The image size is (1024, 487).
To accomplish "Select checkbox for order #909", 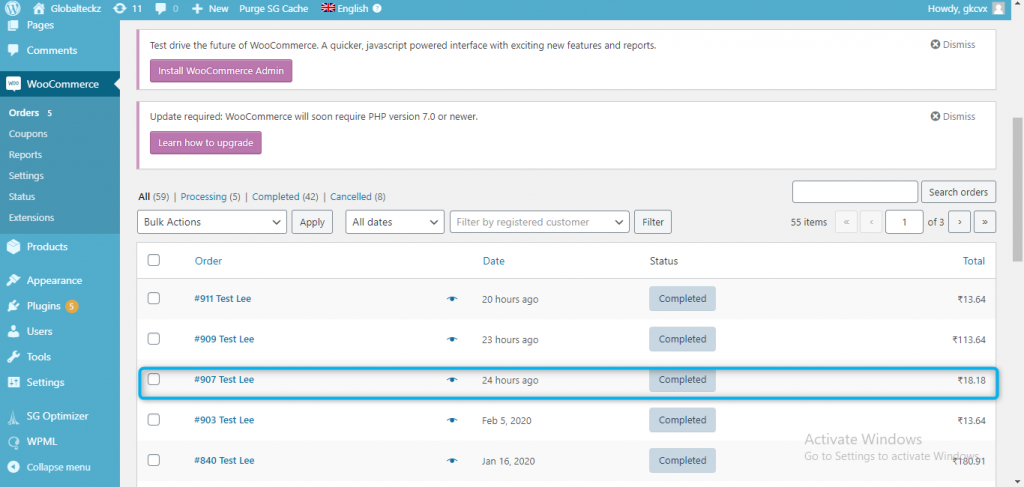I will (153, 338).
